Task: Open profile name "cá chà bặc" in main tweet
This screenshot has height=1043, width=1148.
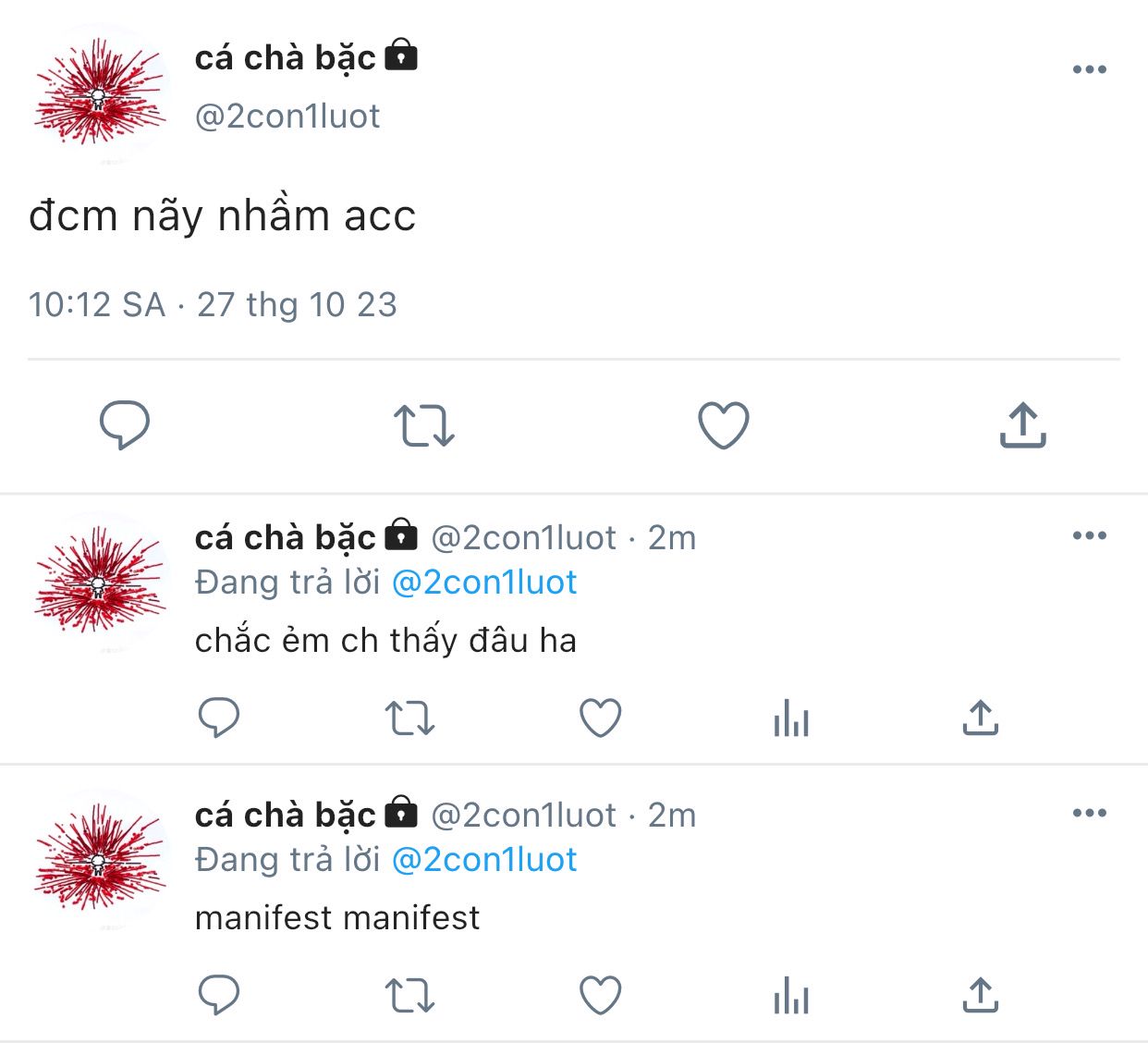Action: tap(286, 58)
